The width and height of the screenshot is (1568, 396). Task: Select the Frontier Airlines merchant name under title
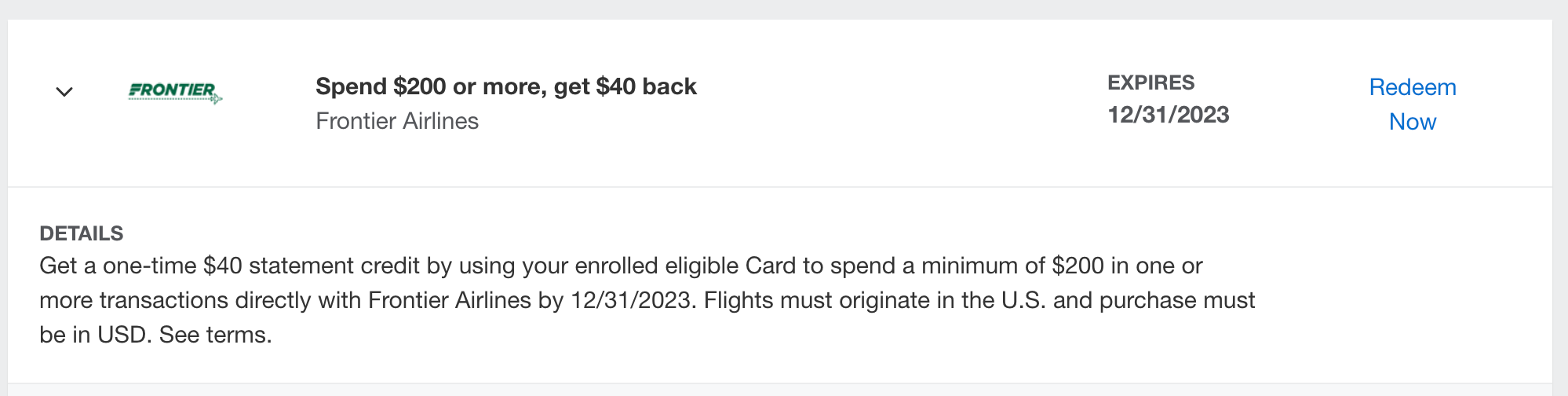point(397,121)
